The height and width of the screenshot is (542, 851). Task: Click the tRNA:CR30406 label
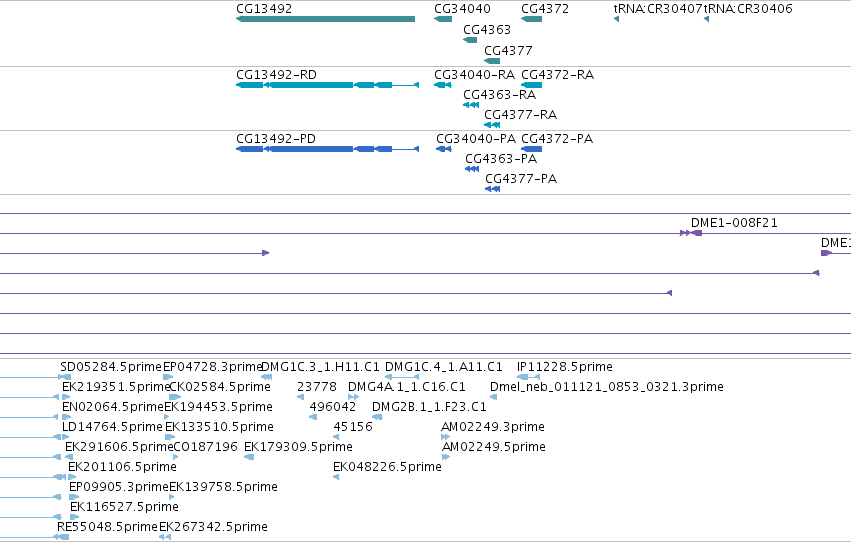748,9
